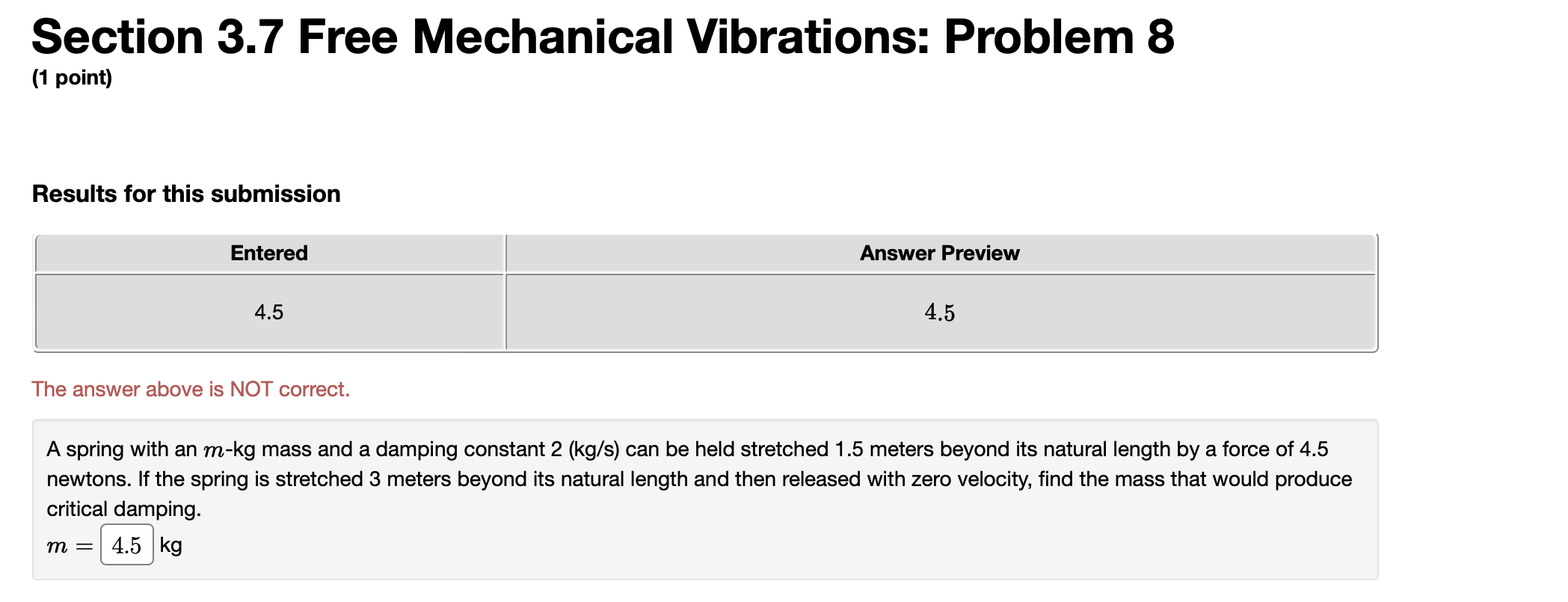Click the Section 3.7 problem title
Image resolution: width=1568 pixels, height=602 pixels.
click(602, 35)
